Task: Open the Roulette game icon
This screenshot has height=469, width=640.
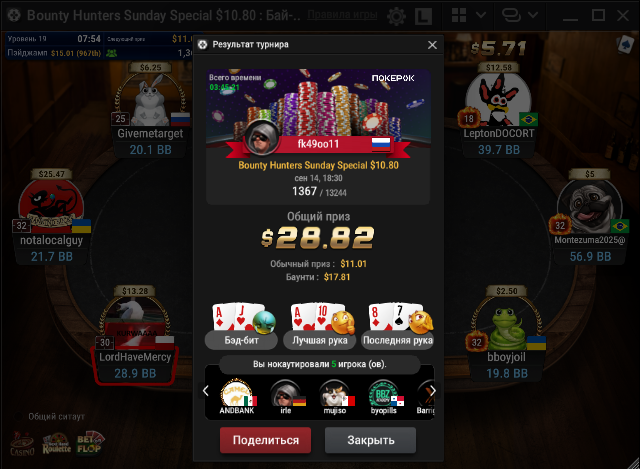Action: coord(57,444)
